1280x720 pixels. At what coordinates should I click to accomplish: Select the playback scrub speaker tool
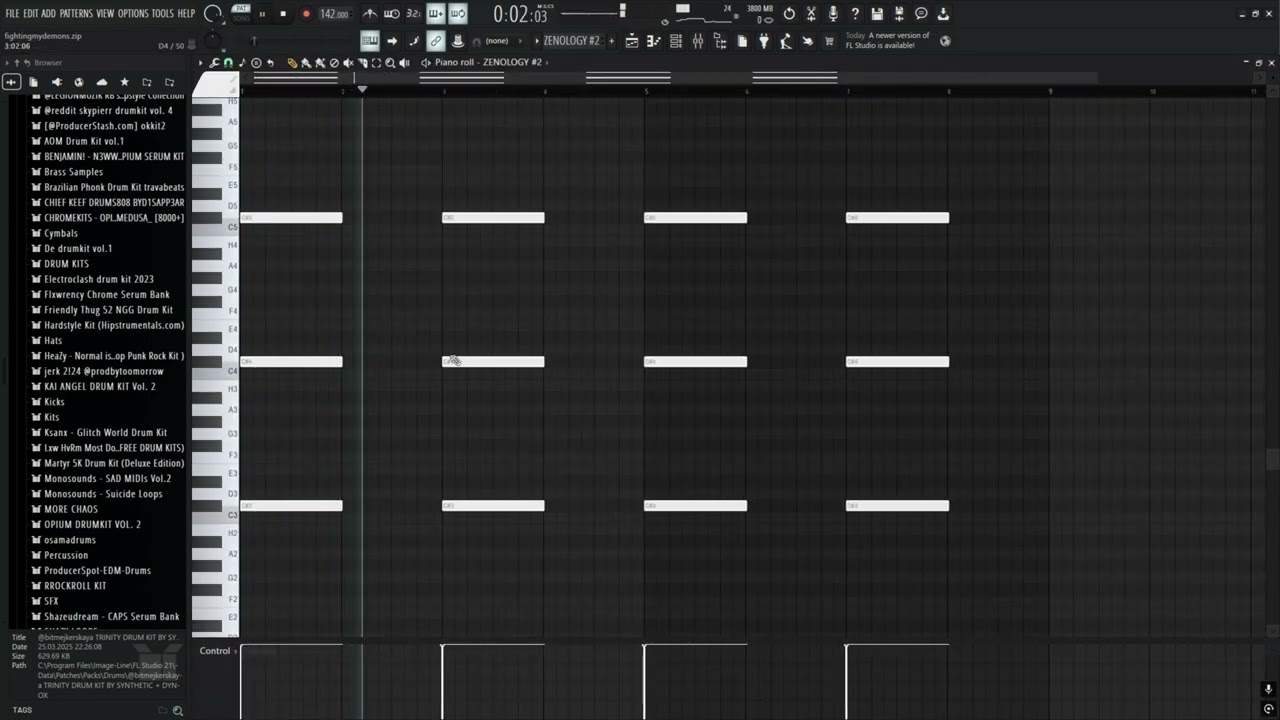404,63
